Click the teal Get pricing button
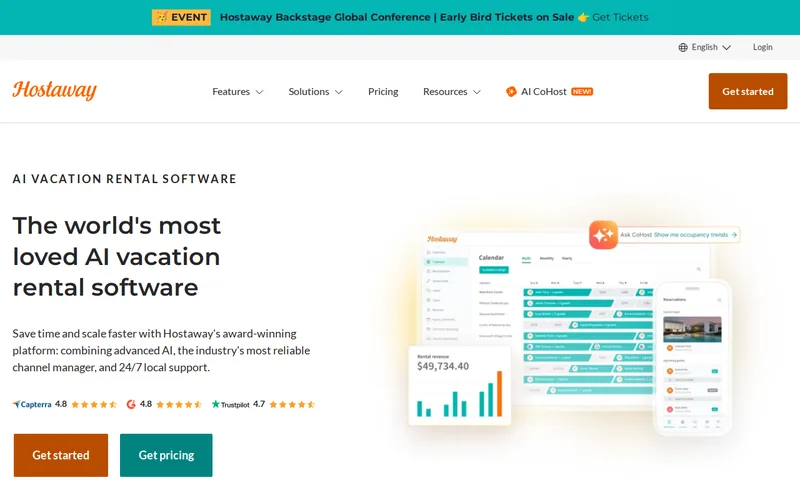800x500 pixels. [x=166, y=455]
